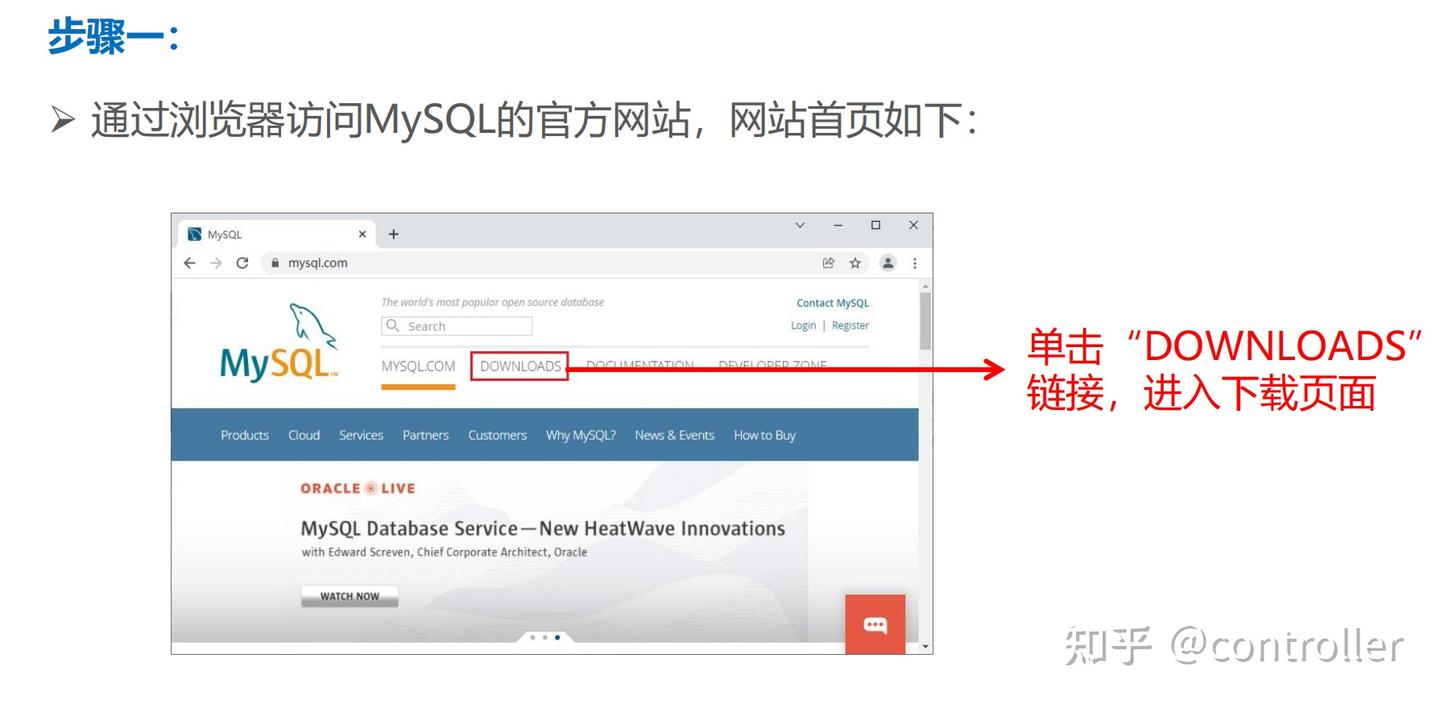Open the Contact MySQL link

(x=833, y=302)
